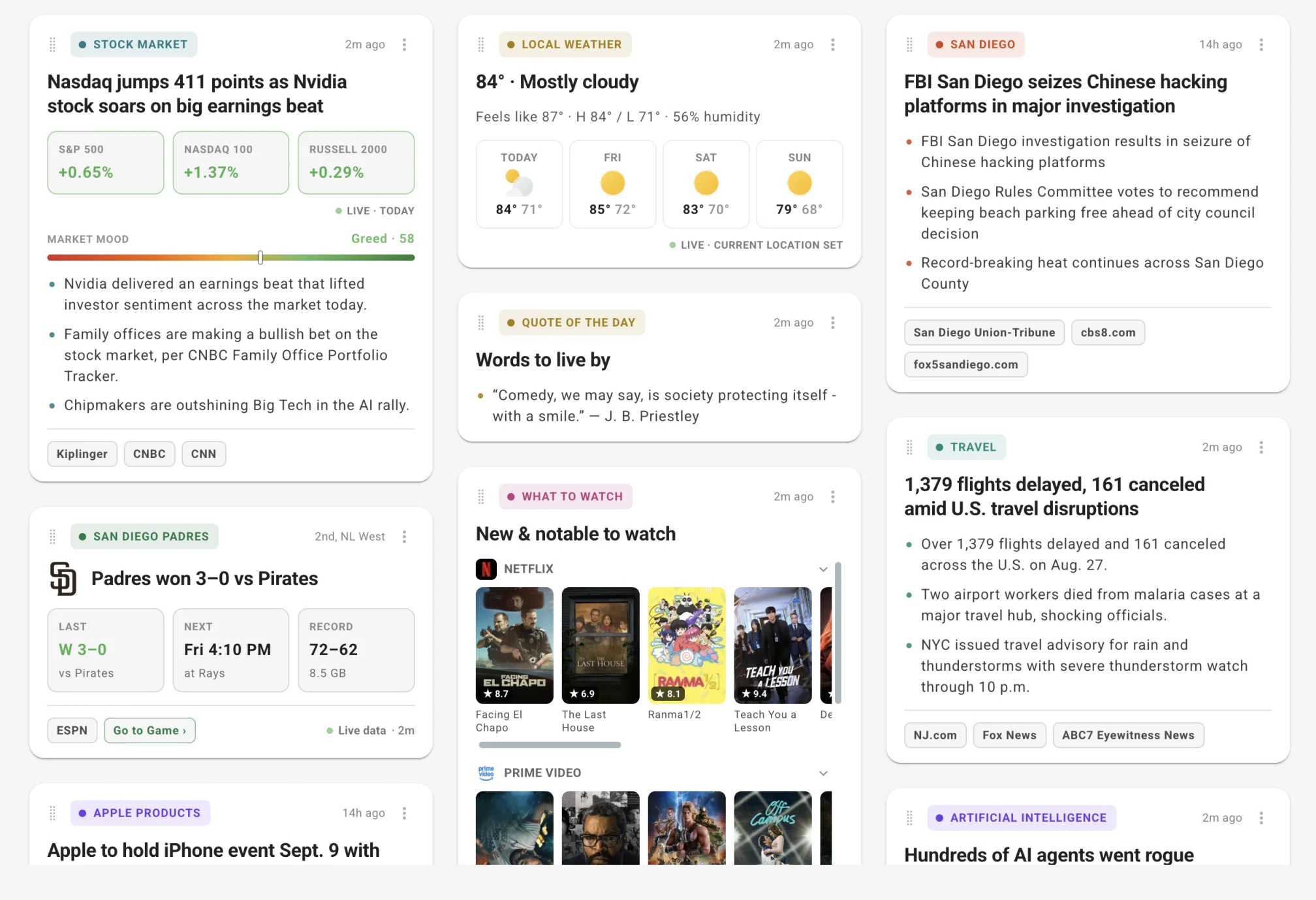Open the Local Weather card options menu
1316x900 pixels.
pyautogui.click(x=832, y=44)
